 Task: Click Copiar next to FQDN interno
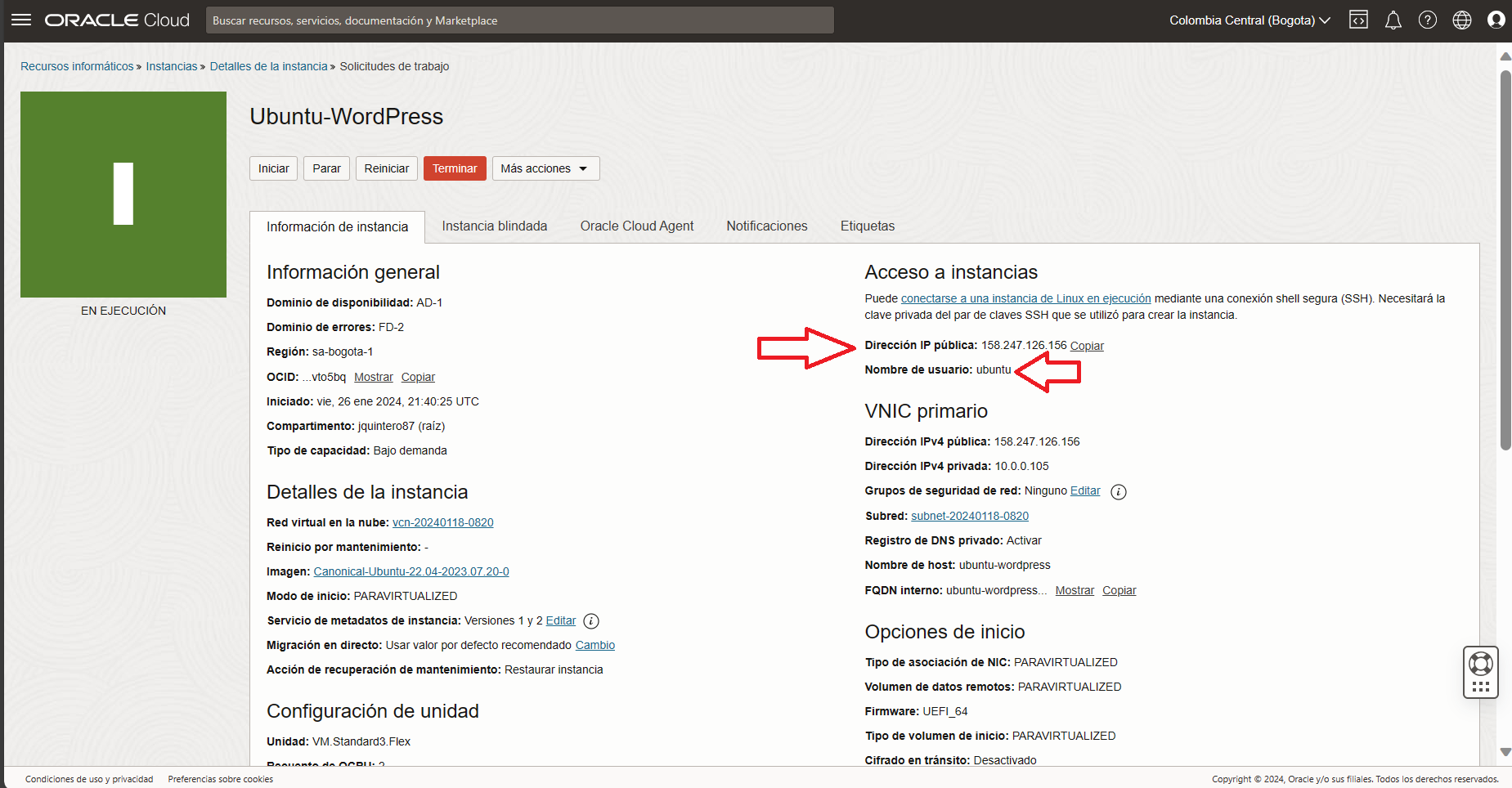(x=1119, y=590)
